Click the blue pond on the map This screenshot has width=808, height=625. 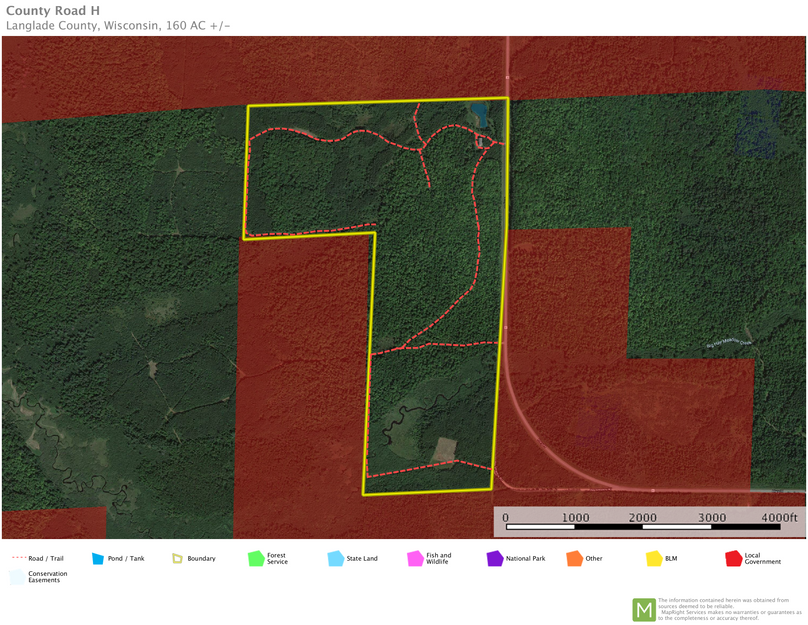click(481, 115)
